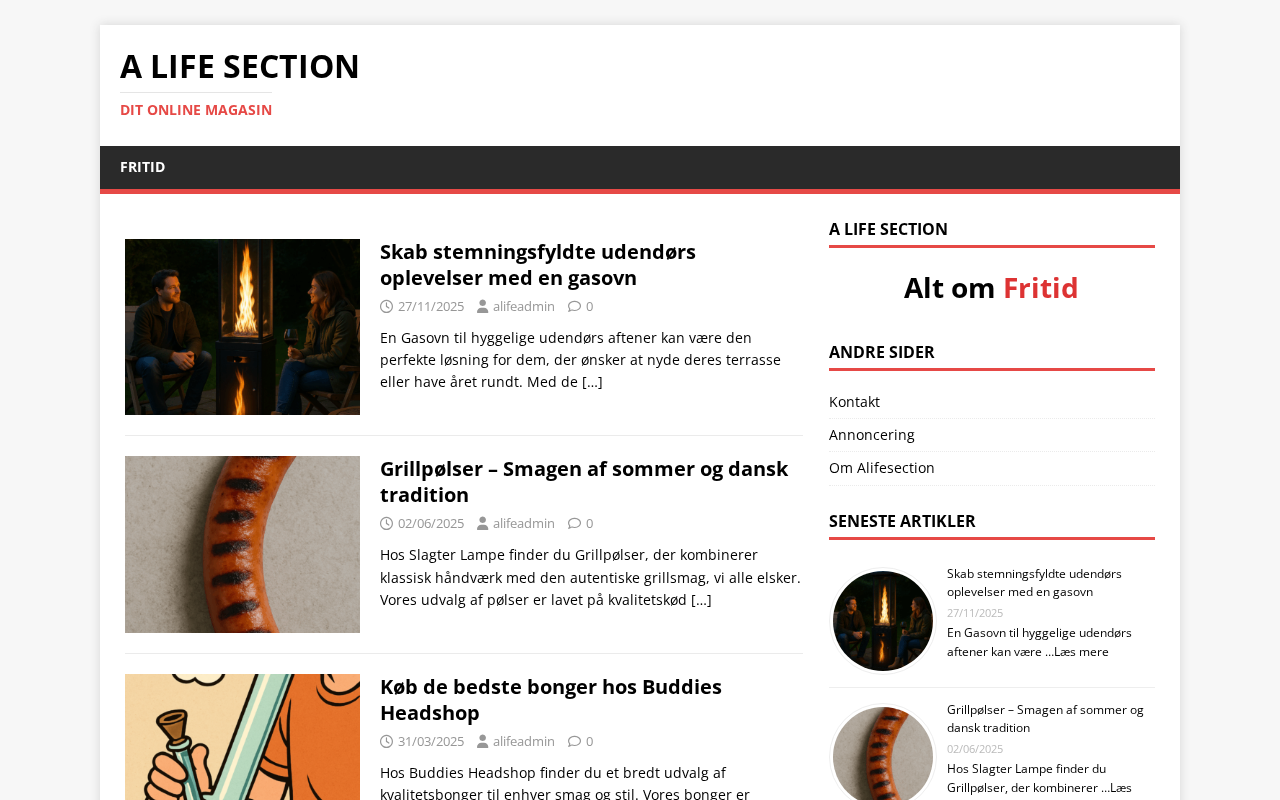Open the Om Alifesection link
The height and width of the screenshot is (800, 1280).
[882, 468]
